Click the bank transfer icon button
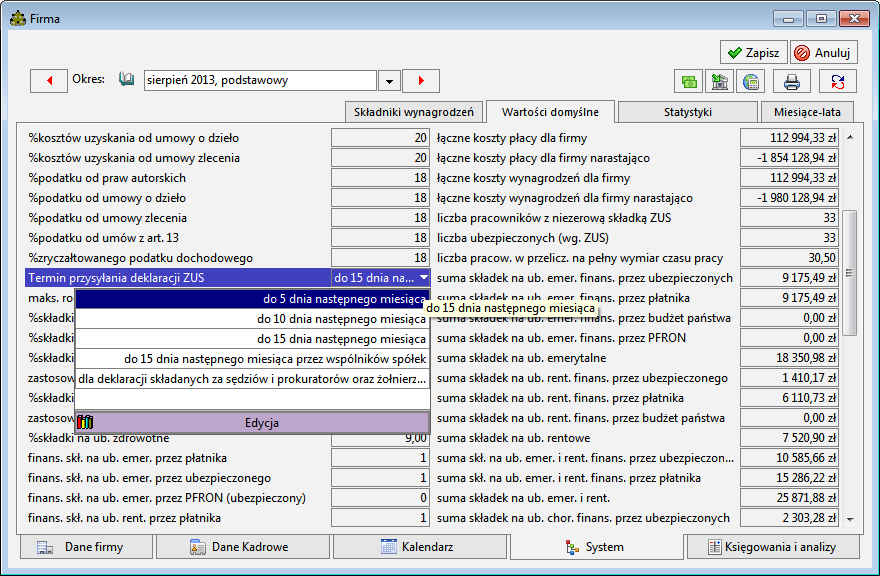This screenshot has height=576, width=880. [x=719, y=81]
